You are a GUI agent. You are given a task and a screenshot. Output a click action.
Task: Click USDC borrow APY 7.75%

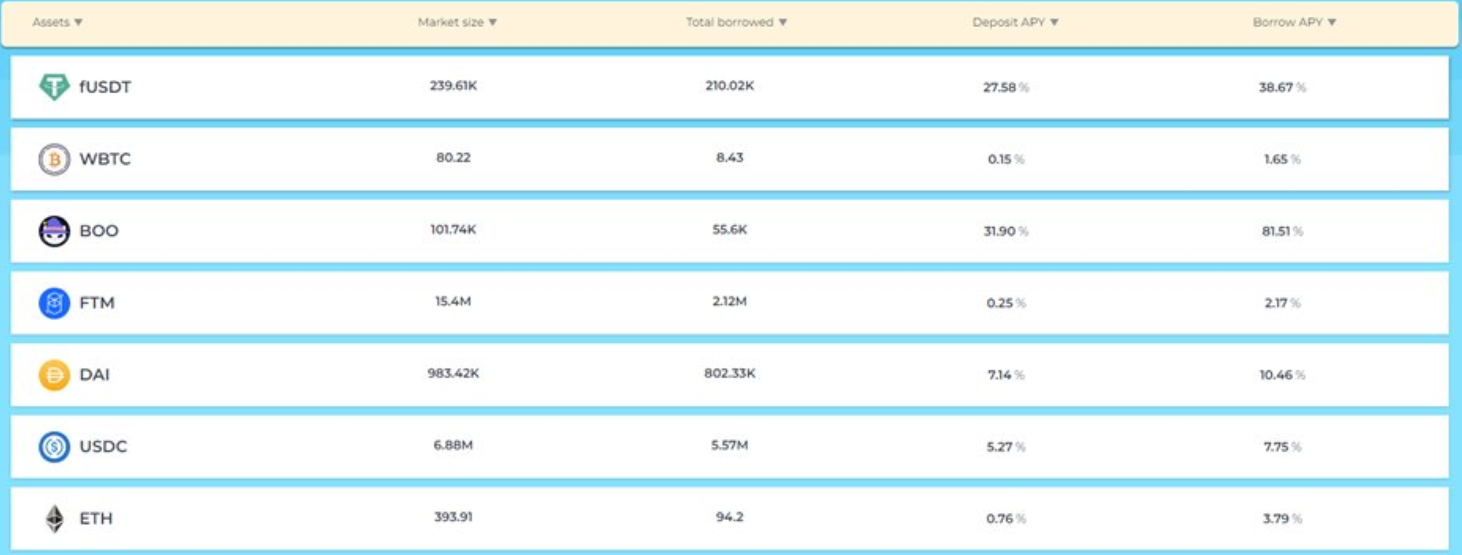(1282, 447)
